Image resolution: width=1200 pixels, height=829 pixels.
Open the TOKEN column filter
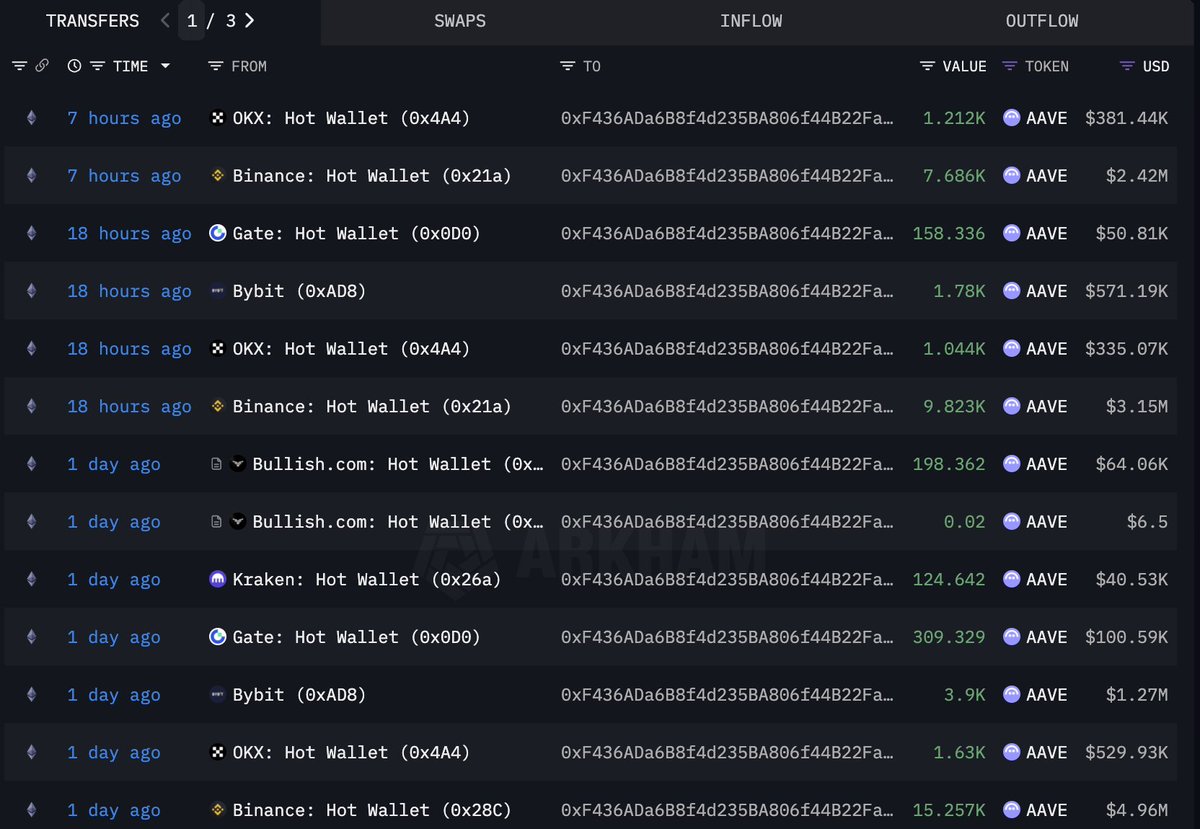pyautogui.click(x=1010, y=66)
